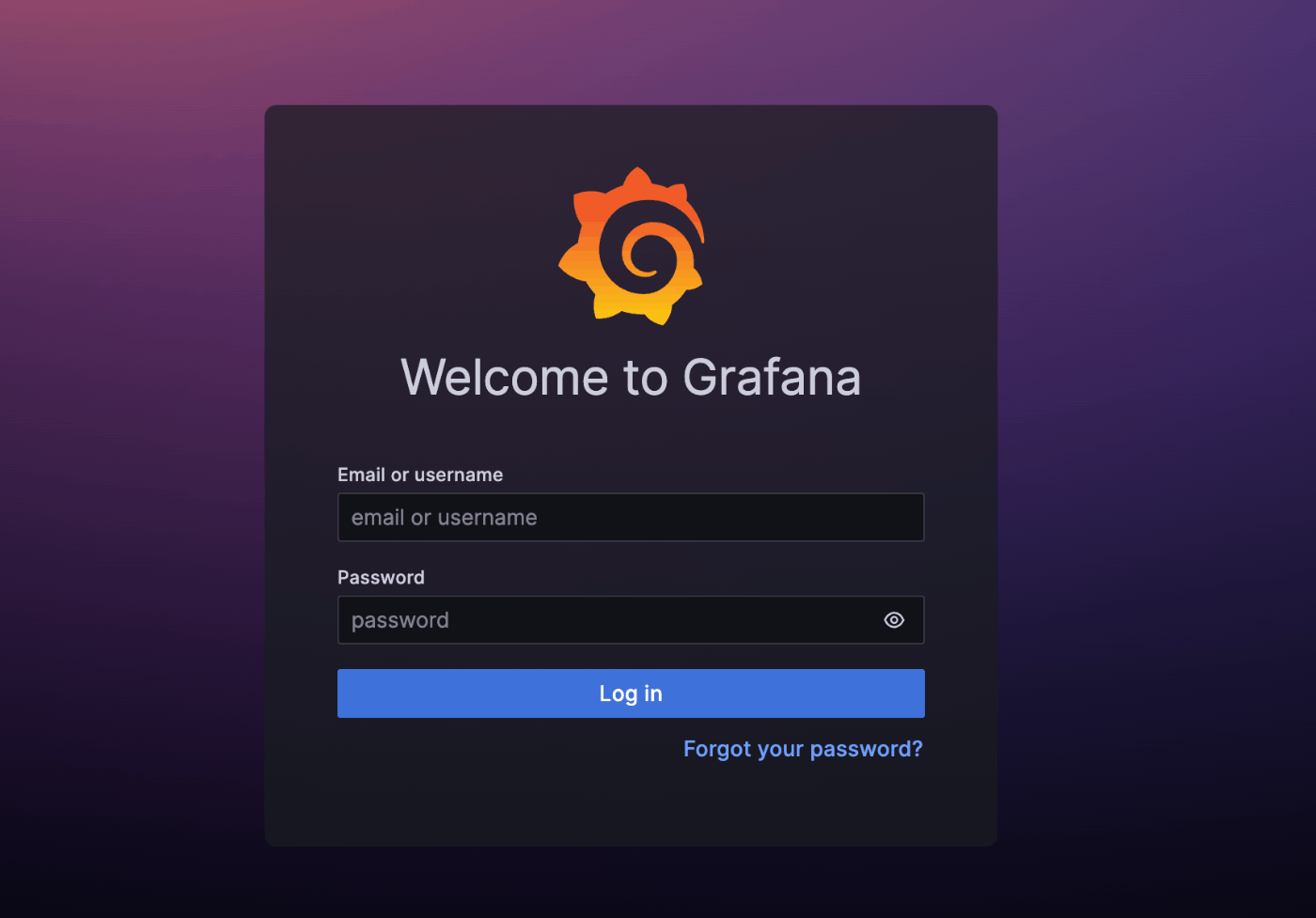Click the Welcome to Grafana heading

tap(631, 377)
